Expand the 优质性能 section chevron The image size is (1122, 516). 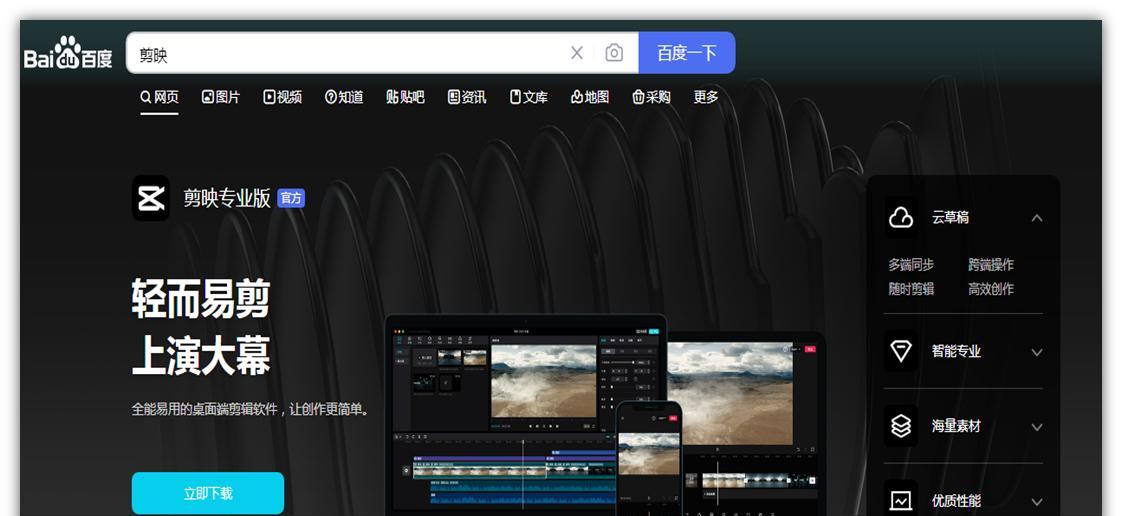[x=1037, y=502]
